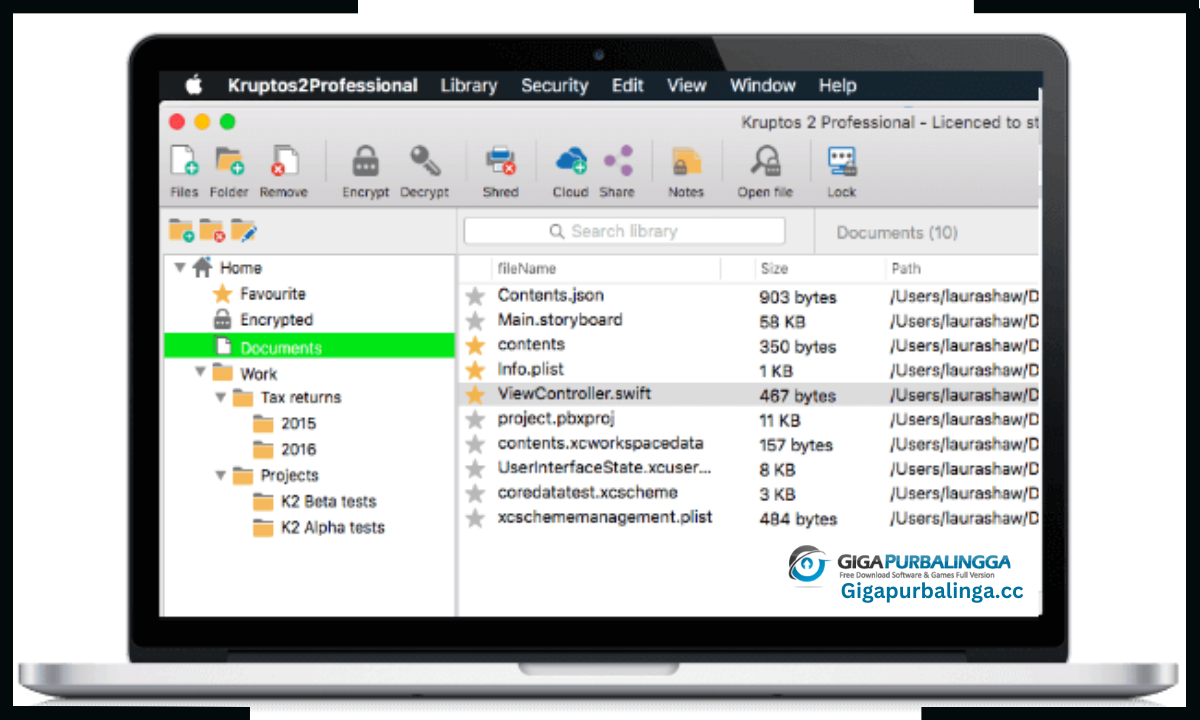
Task: Collapse the Home tree node
Action: (180, 268)
